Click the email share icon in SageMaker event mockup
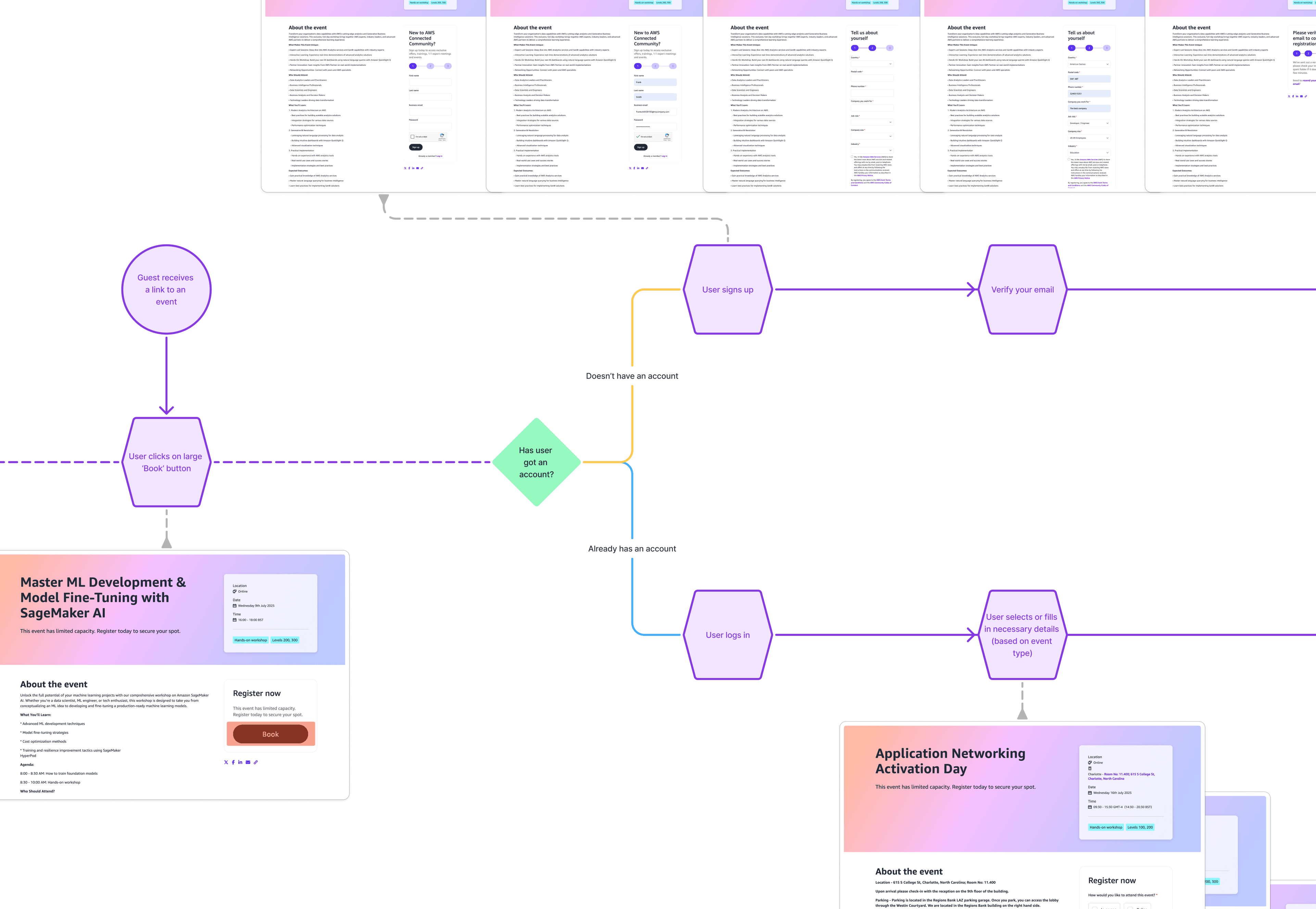 (x=248, y=762)
